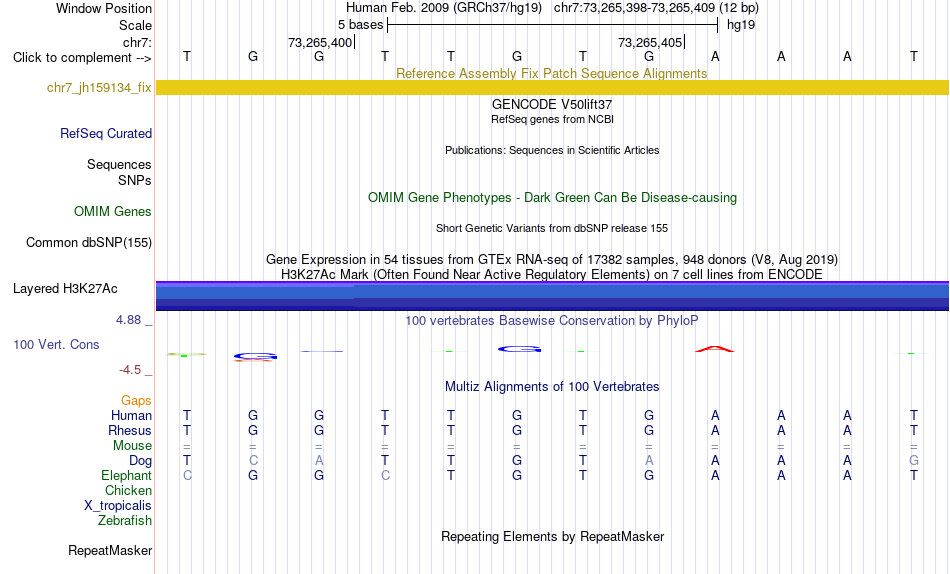The image size is (950, 574).
Task: Click the GENCODE V50lift37 track title
Action: 552,104
